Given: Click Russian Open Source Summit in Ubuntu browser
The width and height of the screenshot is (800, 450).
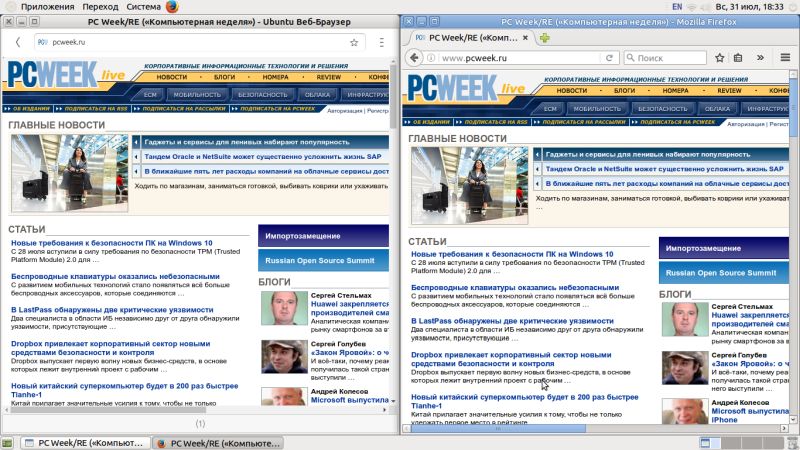Looking at the screenshot, I should [x=323, y=260].
